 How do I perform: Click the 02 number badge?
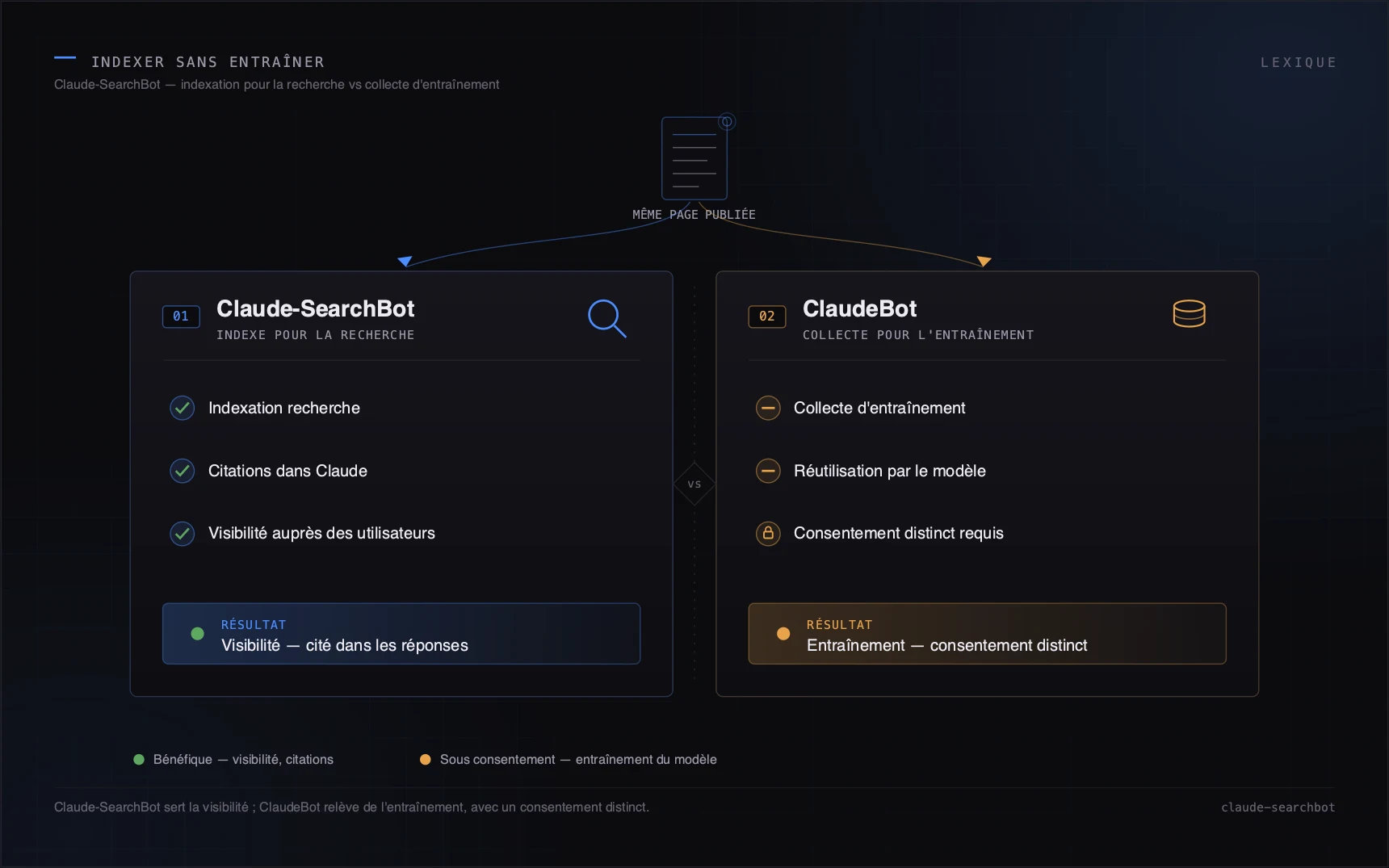tap(767, 317)
